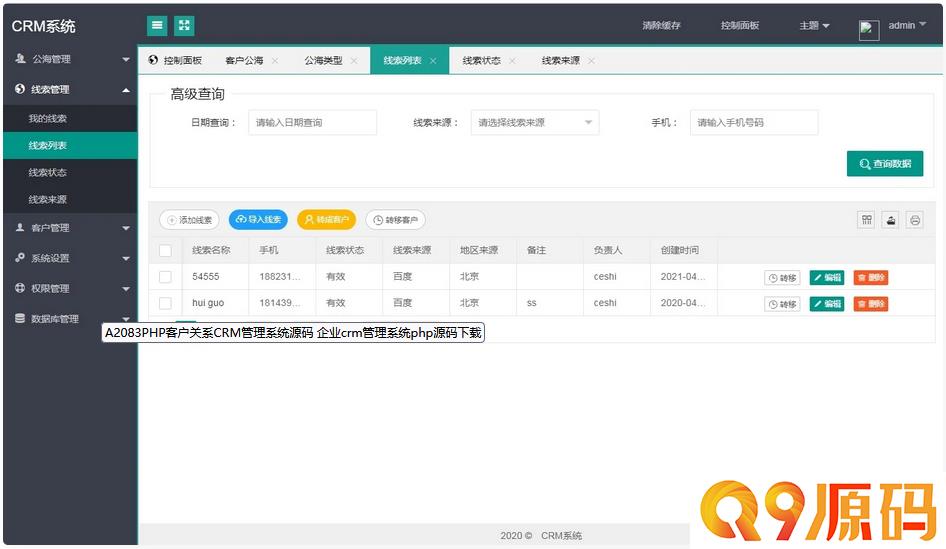Expand the 客户管理 sidebar menu
Screen dimensions: 946x549
click(x=125, y=228)
